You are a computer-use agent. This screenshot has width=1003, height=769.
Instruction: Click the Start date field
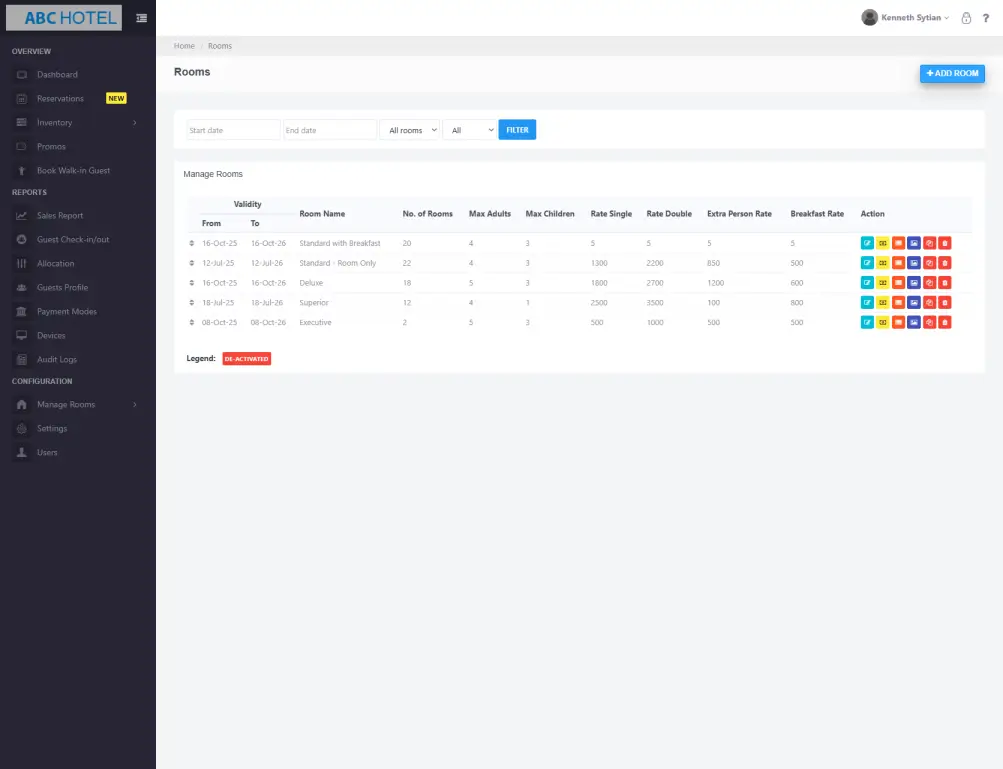233,130
